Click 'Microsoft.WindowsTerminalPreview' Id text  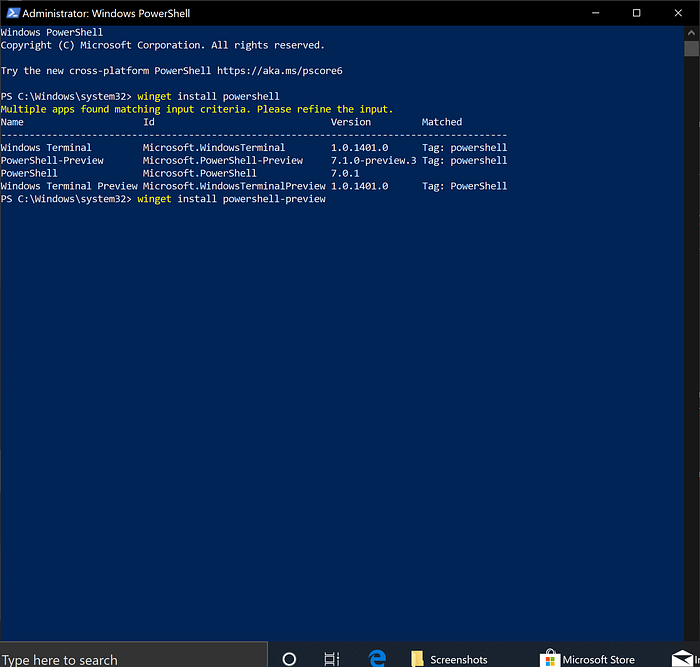pyautogui.click(x=234, y=186)
